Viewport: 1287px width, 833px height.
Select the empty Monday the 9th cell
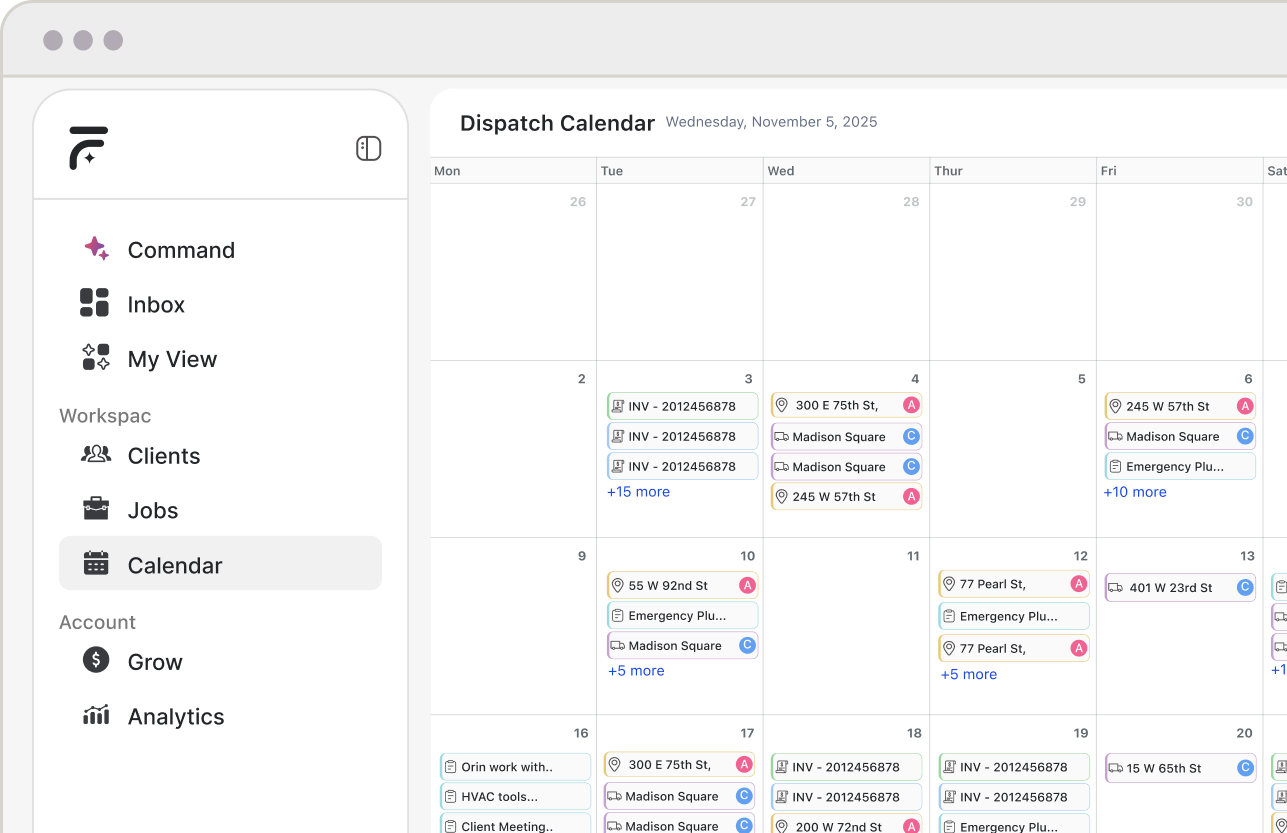[513, 630]
